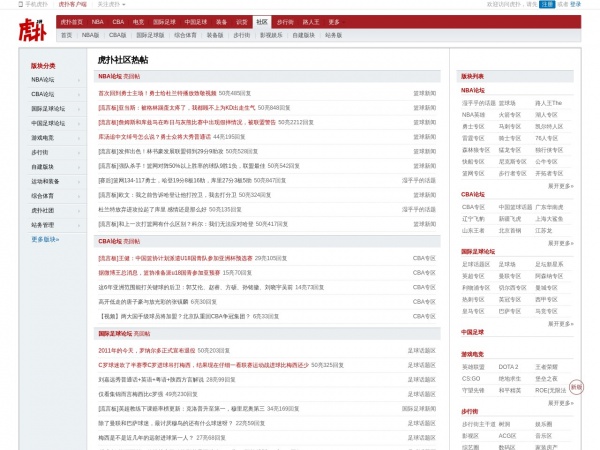Viewport: 600px width, 450px height.
Task: Click 展开更多» under NBA论坛 list
Action: pos(561,186)
